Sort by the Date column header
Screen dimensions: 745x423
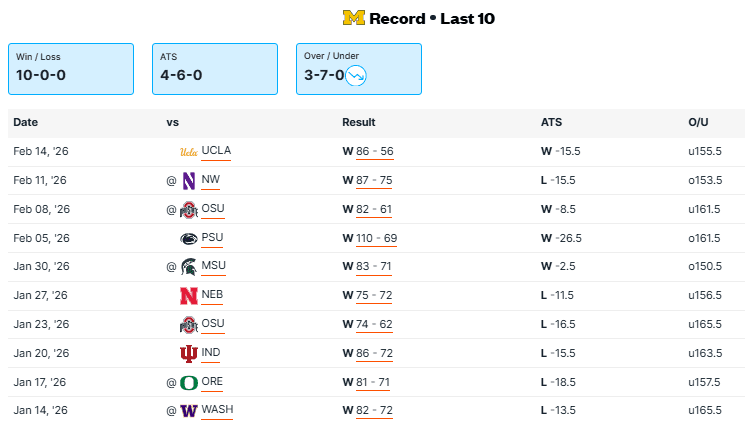click(25, 123)
